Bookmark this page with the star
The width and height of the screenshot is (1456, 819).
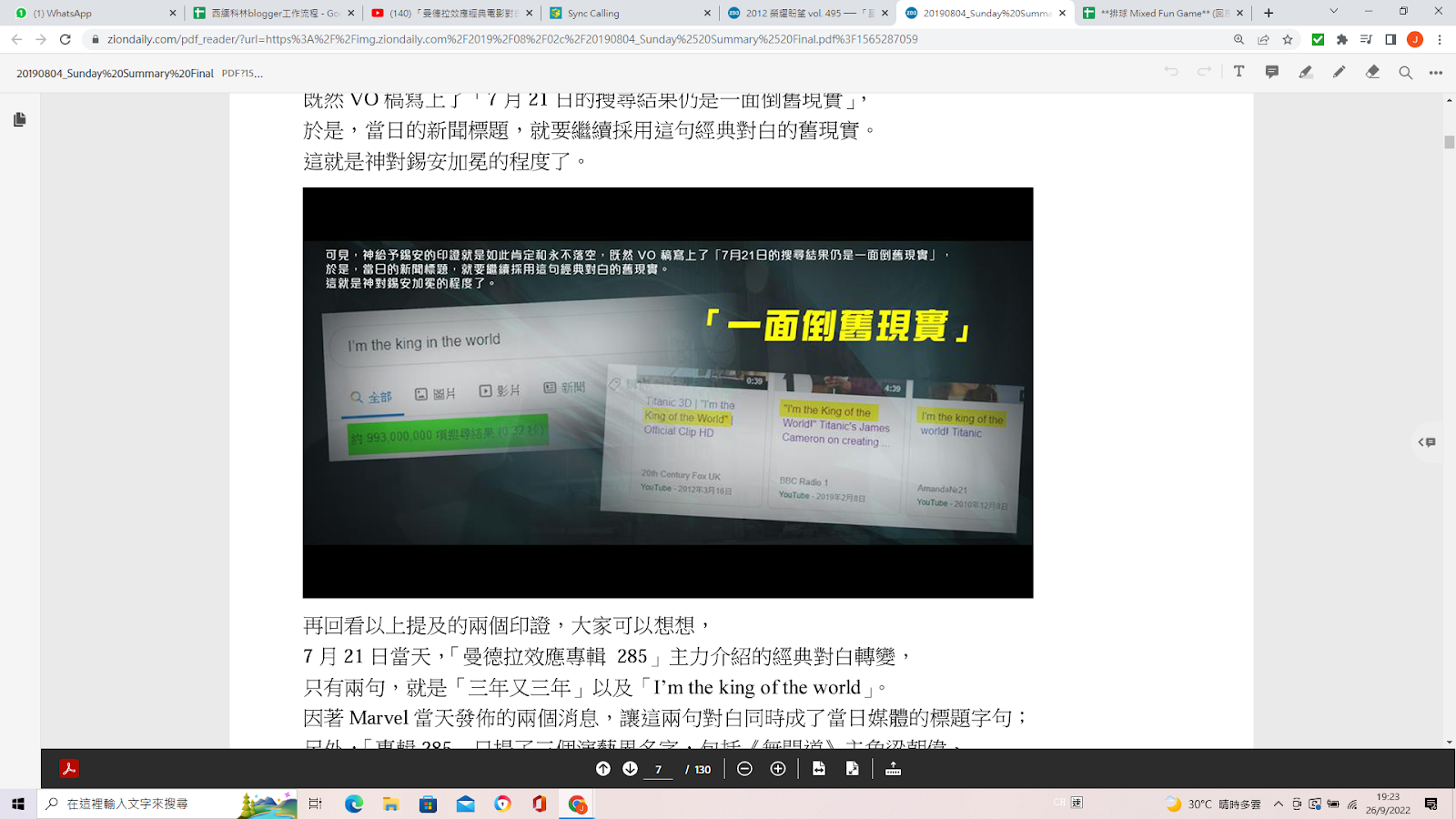1288,39
